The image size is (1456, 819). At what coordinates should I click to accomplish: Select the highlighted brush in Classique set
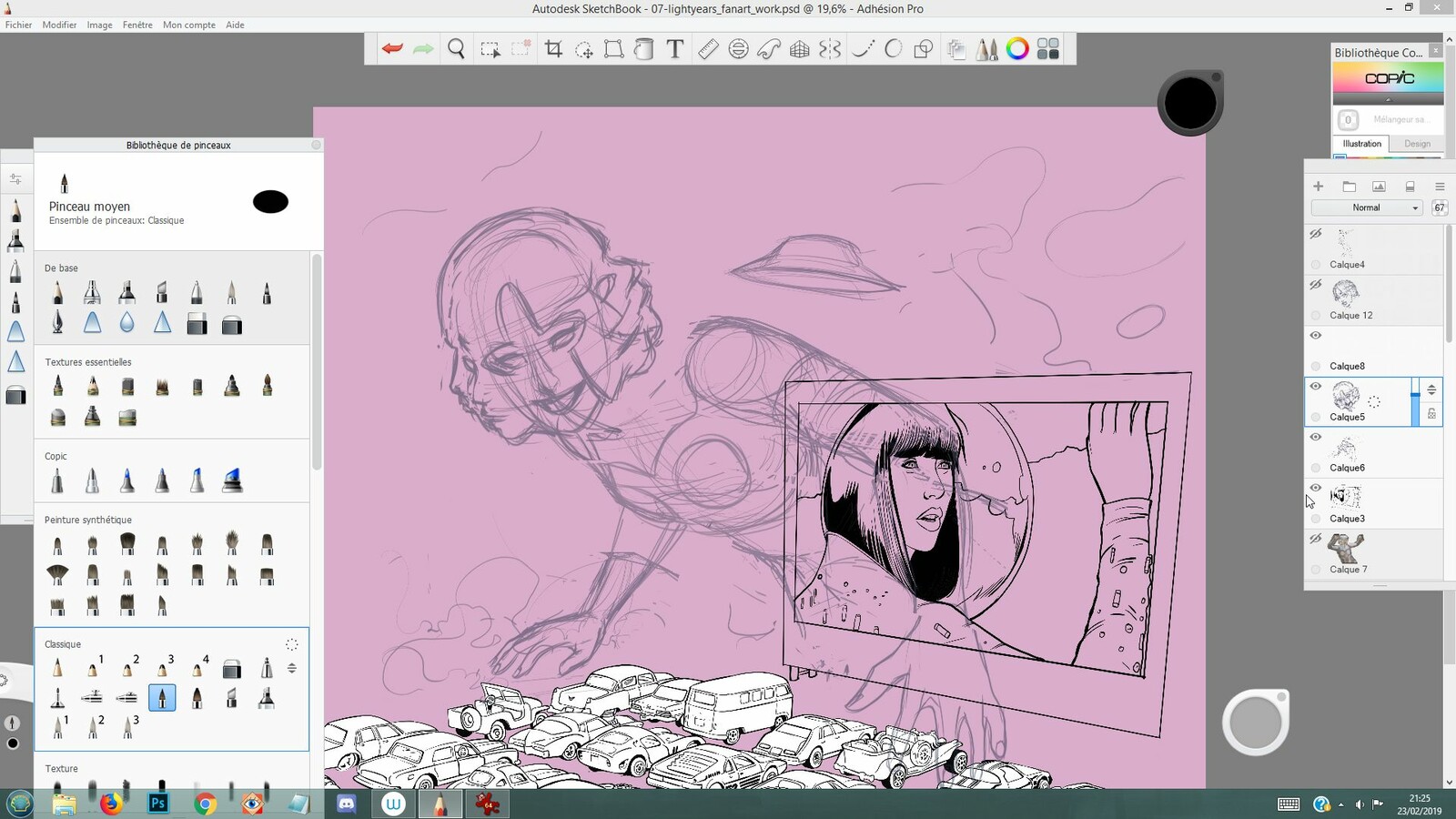162,698
